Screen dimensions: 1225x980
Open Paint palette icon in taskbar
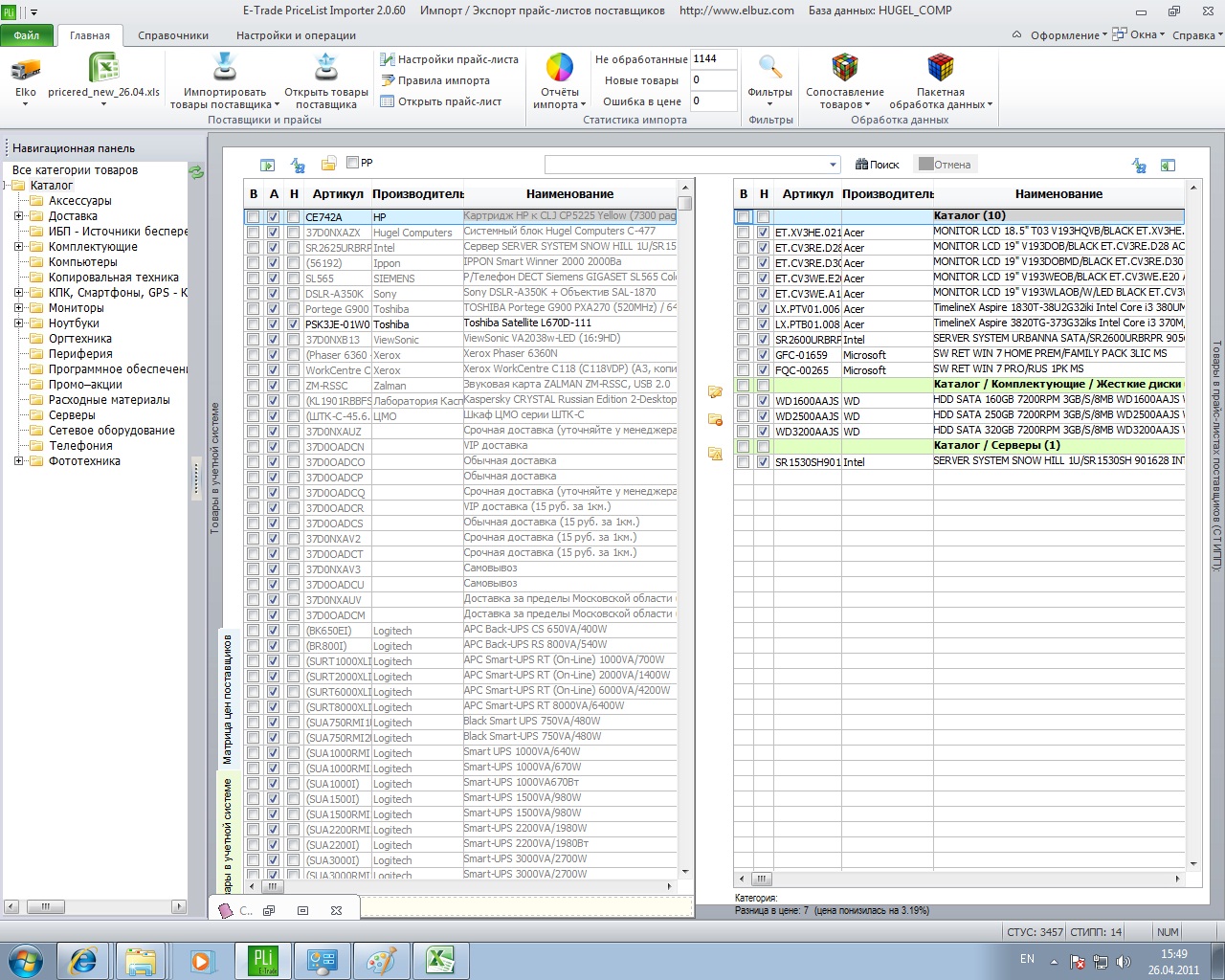[x=380, y=960]
